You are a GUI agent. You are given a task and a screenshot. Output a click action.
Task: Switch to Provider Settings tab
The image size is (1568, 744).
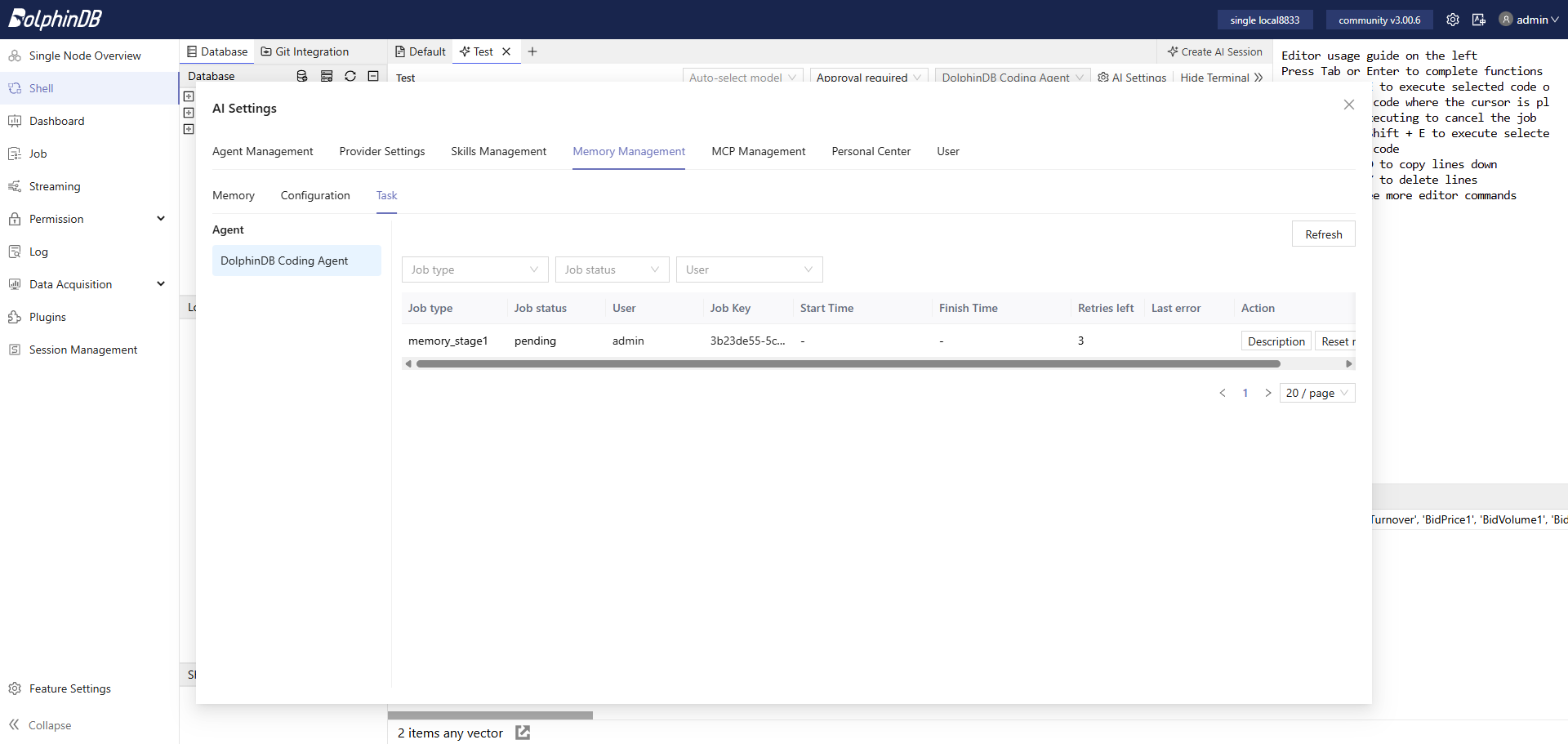pos(382,151)
